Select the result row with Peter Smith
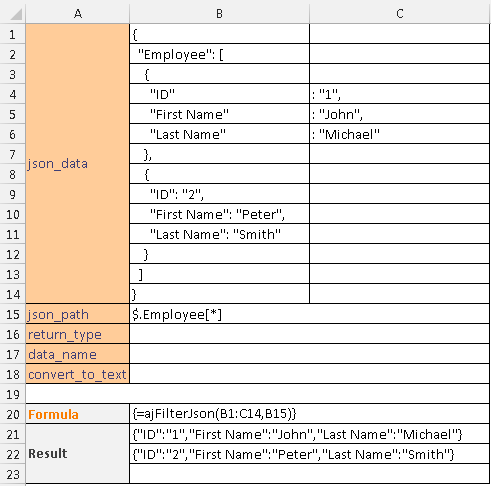 (309, 454)
